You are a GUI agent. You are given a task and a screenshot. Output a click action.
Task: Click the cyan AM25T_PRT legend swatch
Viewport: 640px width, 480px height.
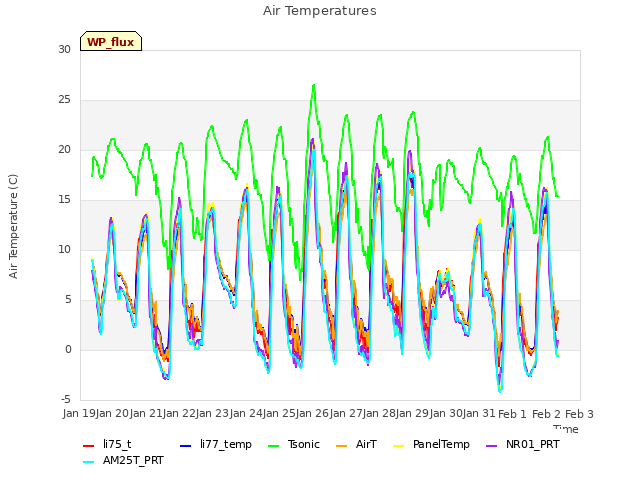(x=89, y=462)
